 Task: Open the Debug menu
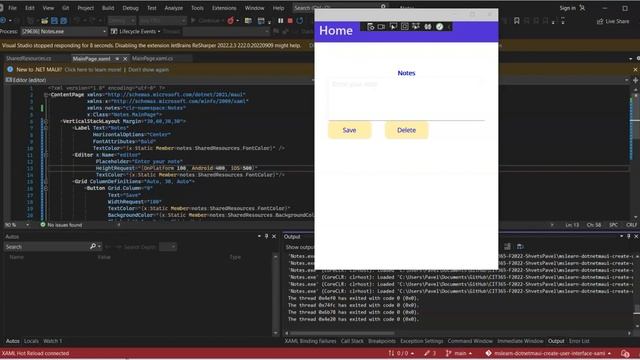[x=130, y=8]
